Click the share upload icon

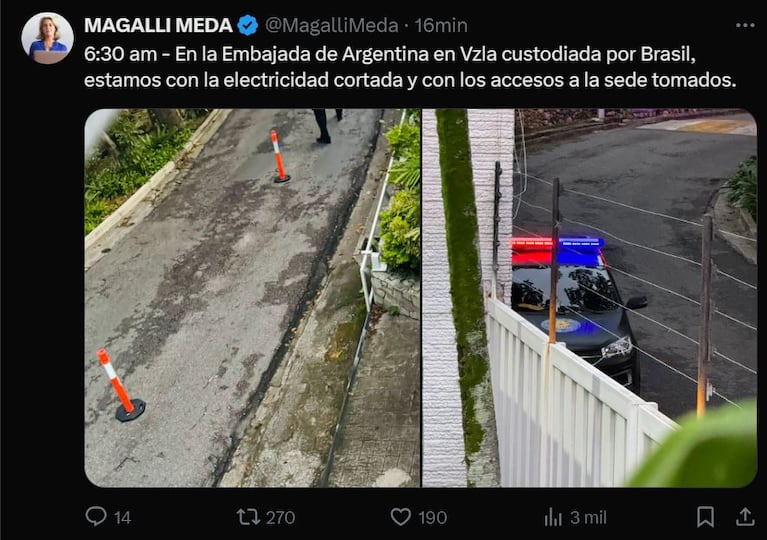click(x=744, y=517)
